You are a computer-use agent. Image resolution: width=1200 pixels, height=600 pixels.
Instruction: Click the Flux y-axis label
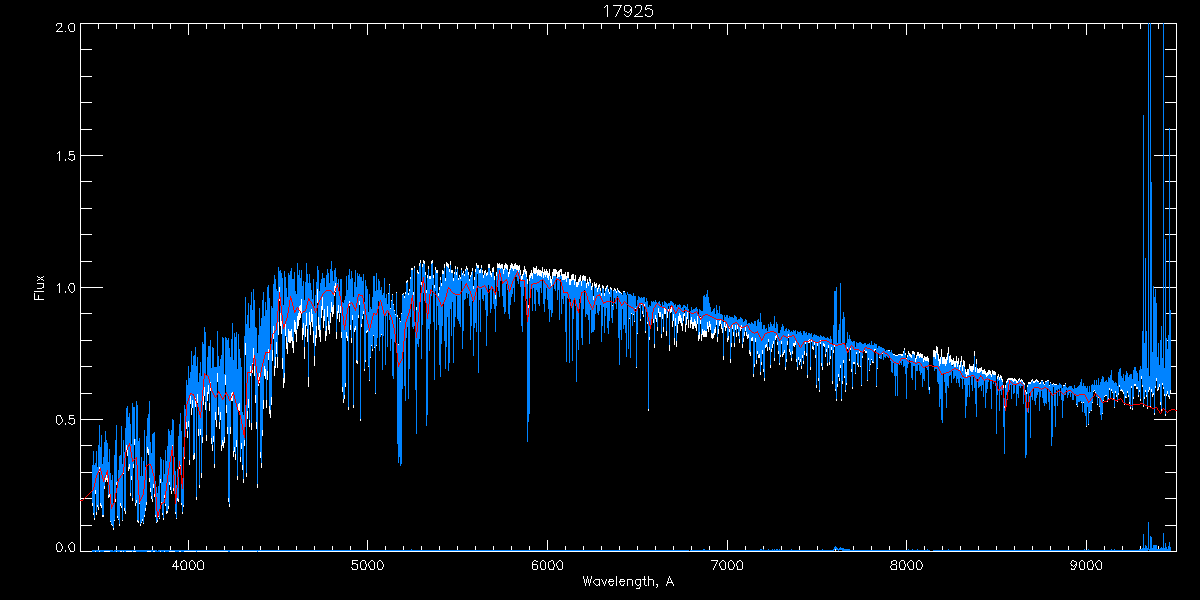point(40,288)
